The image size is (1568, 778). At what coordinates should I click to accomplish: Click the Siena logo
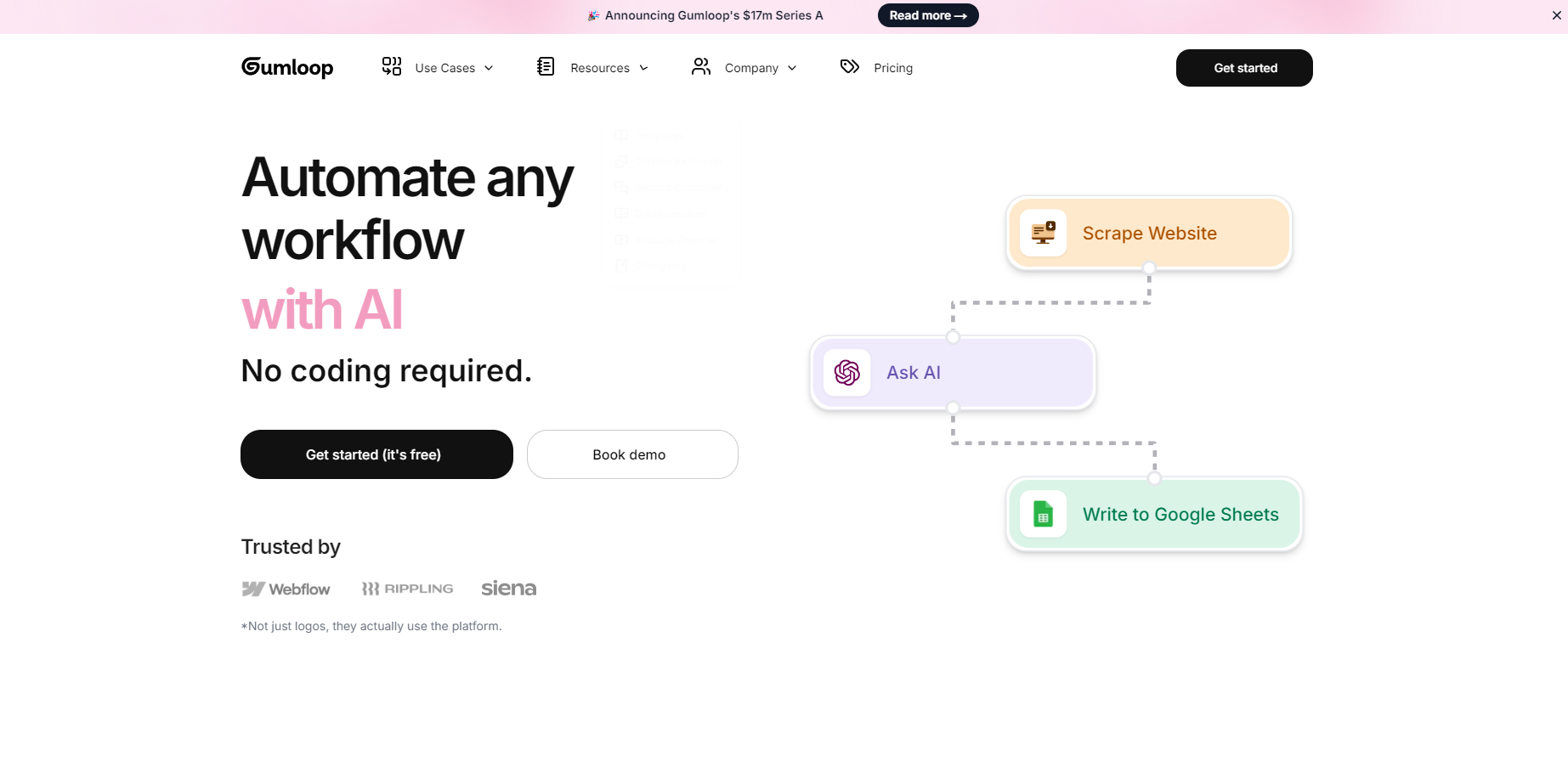(509, 588)
